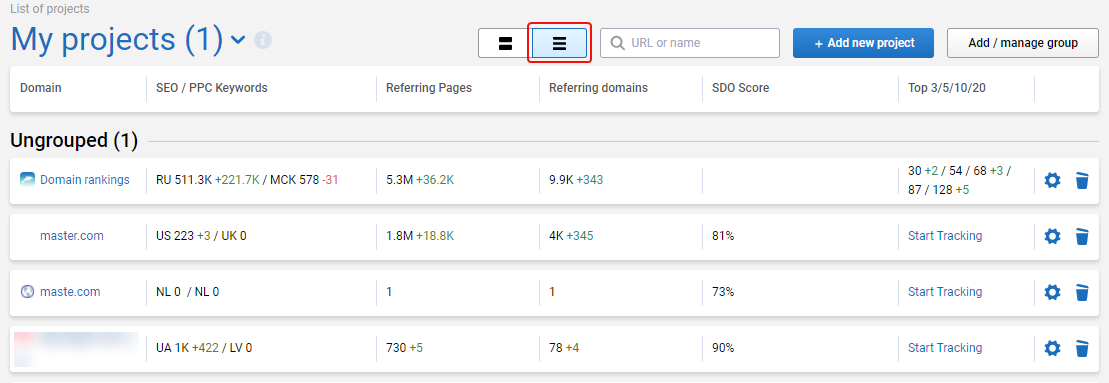
Task: Delete the Domain rankings project via trash icon
Action: click(x=1081, y=180)
